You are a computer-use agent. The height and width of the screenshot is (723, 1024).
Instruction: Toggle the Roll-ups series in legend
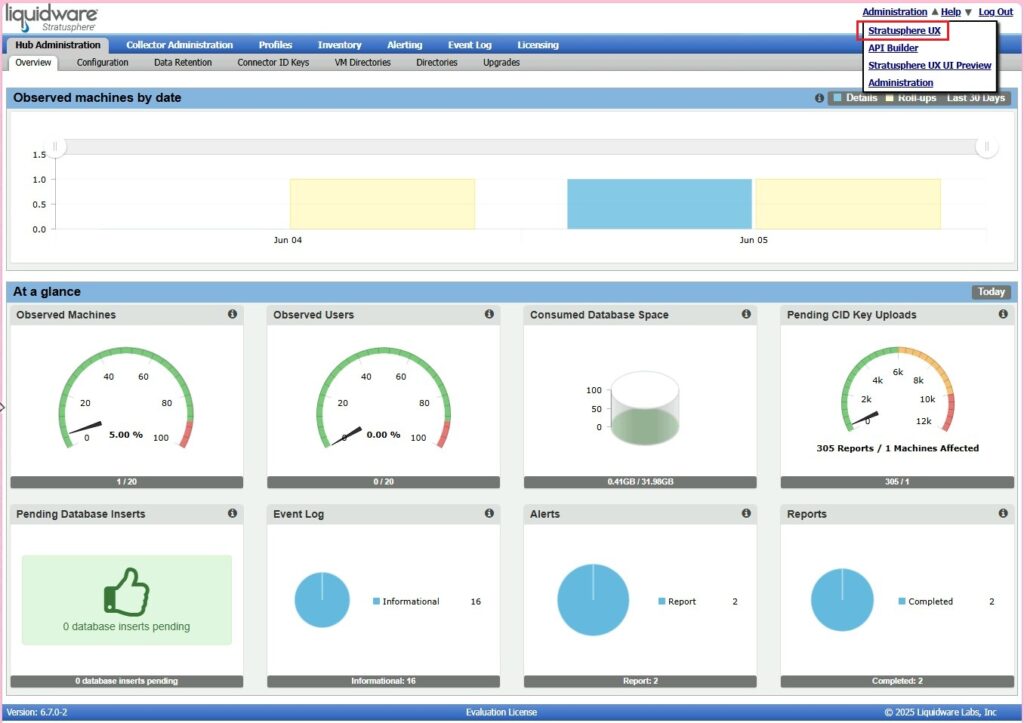coord(910,98)
